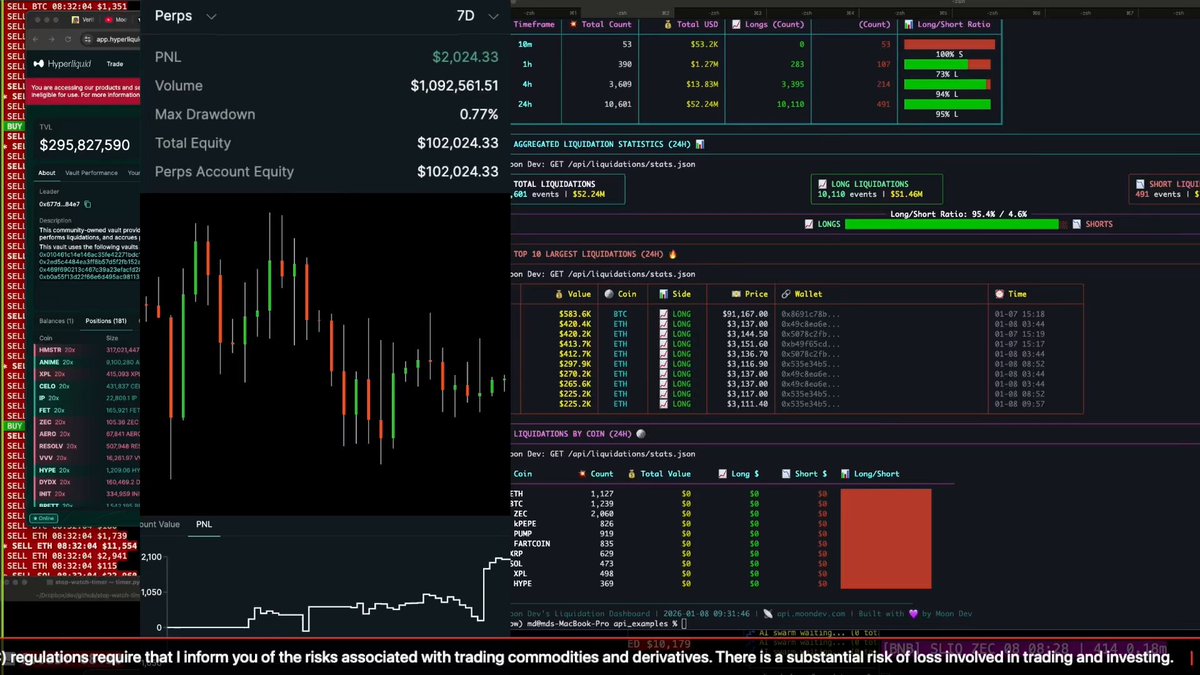Copy the leader address 0x677d...84e7
Screen dimensions: 1200x675
pos(88,204)
